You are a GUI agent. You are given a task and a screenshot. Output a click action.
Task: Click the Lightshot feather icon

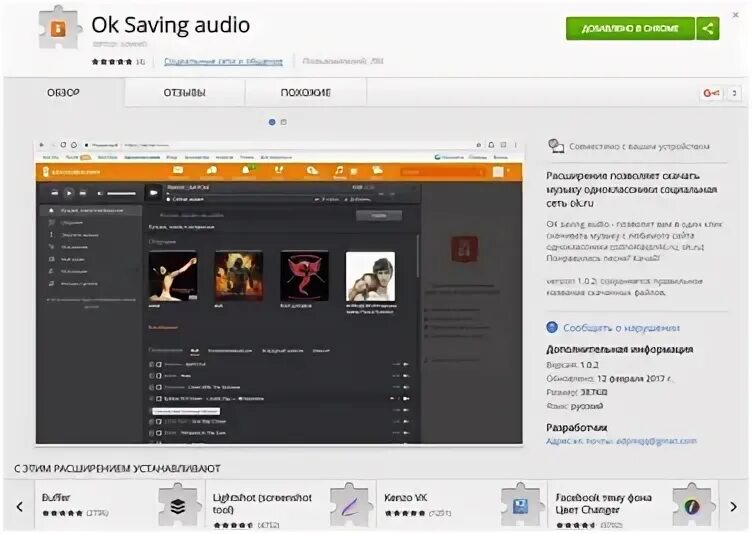coord(350,506)
